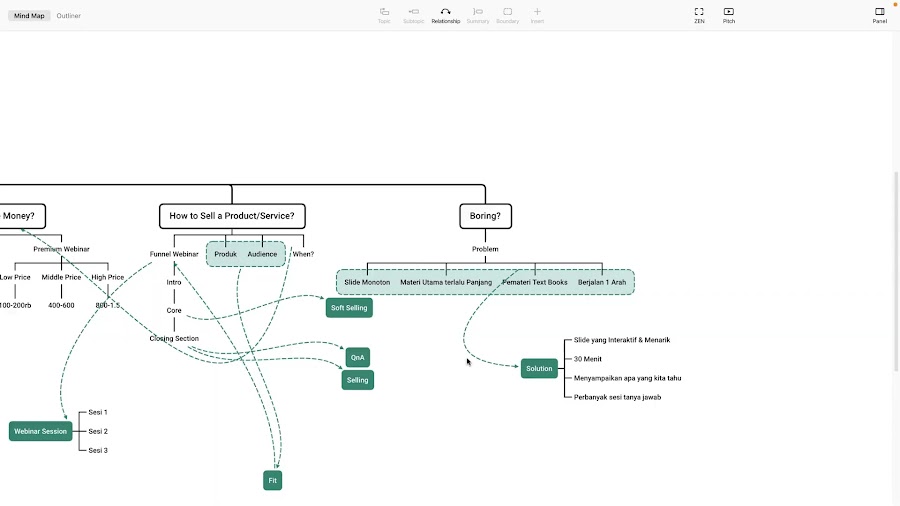The image size is (900, 506).
Task: Add a Boundary from the toolbar
Action: tap(507, 15)
